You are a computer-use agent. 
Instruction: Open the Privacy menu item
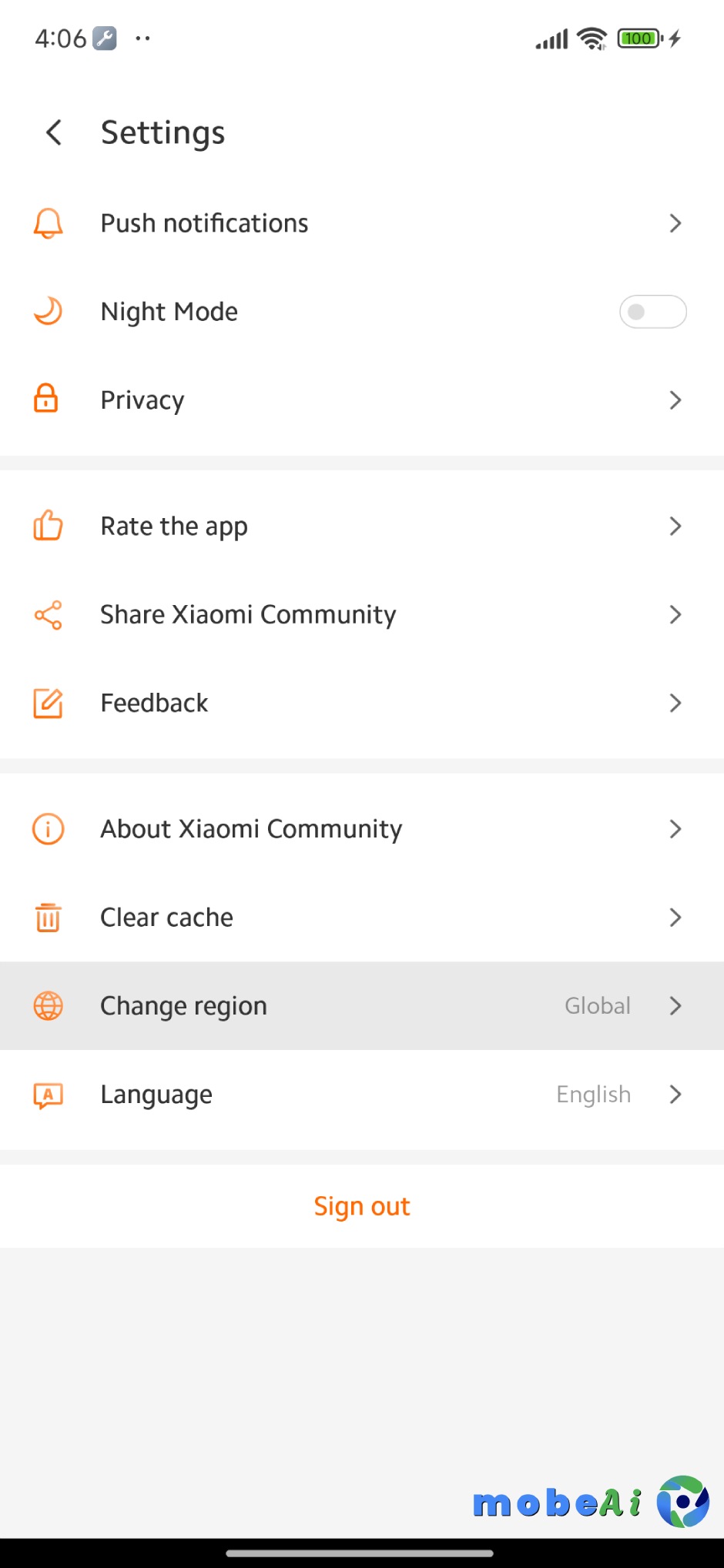(x=142, y=400)
